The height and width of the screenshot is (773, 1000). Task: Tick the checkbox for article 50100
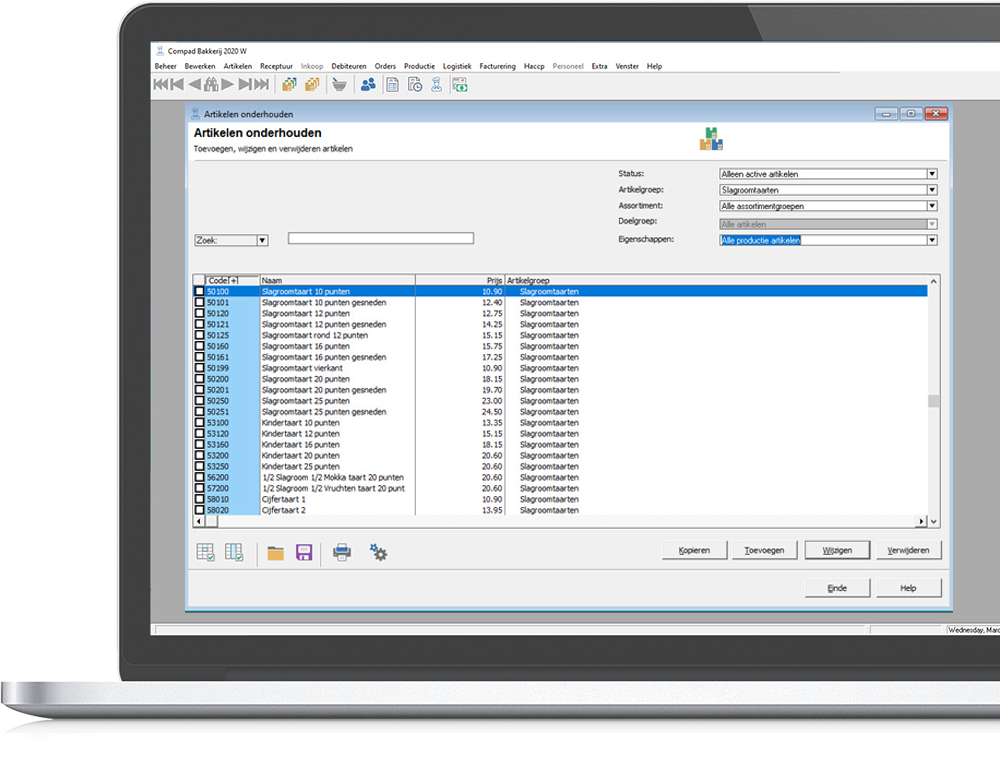tap(199, 291)
